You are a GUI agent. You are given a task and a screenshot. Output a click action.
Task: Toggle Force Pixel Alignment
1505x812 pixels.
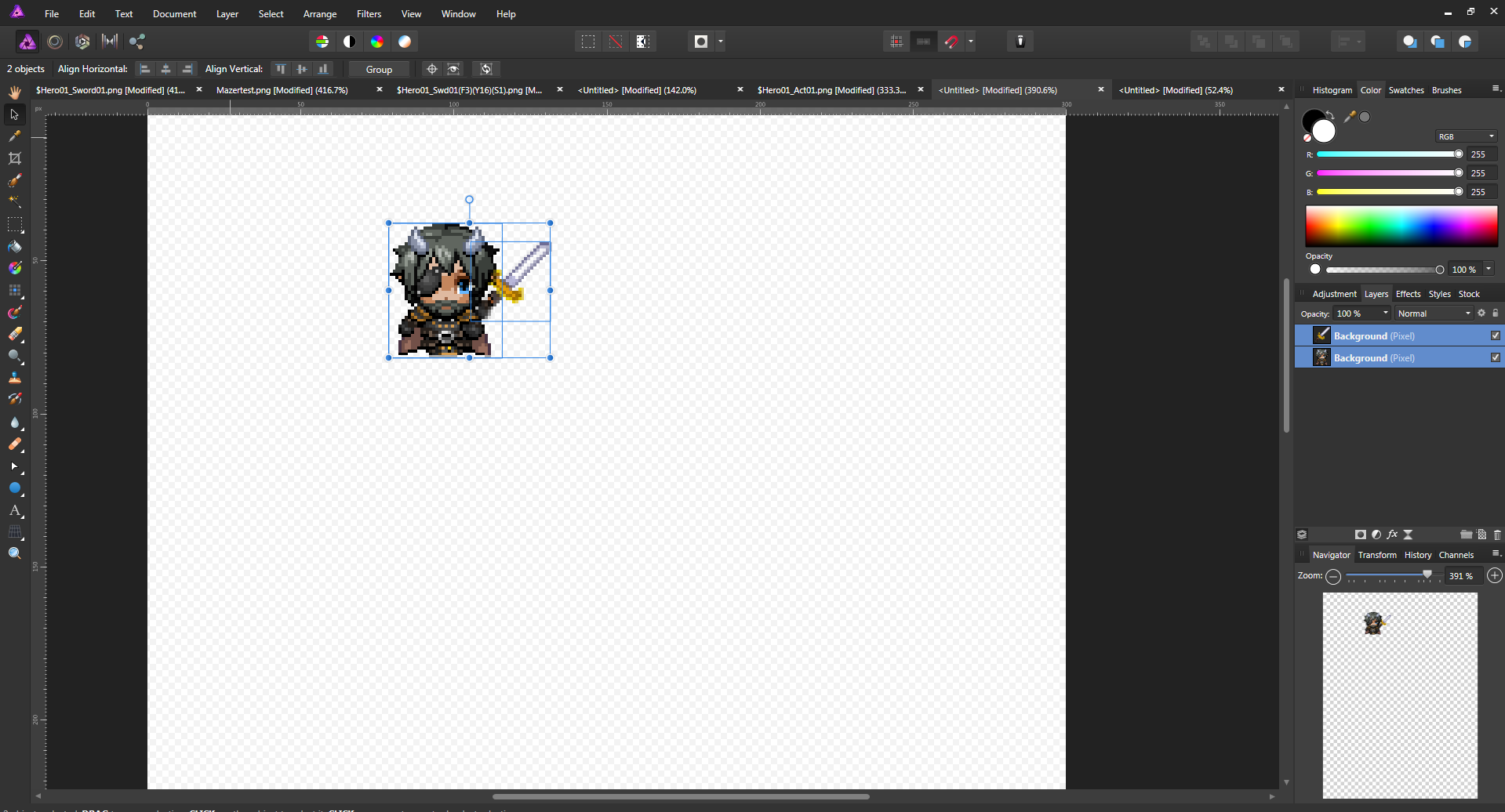[896, 42]
